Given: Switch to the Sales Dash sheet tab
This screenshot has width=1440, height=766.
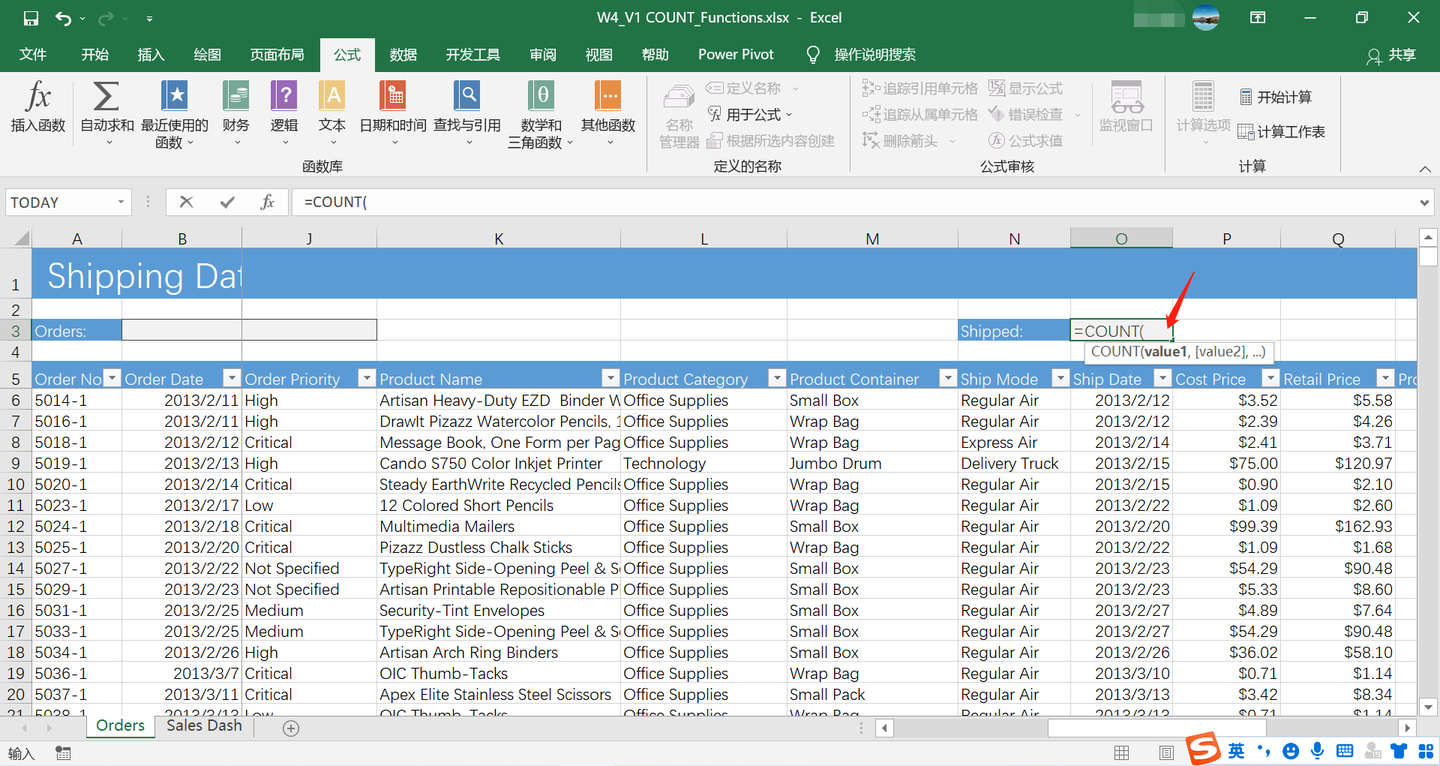Looking at the screenshot, I should [x=204, y=726].
